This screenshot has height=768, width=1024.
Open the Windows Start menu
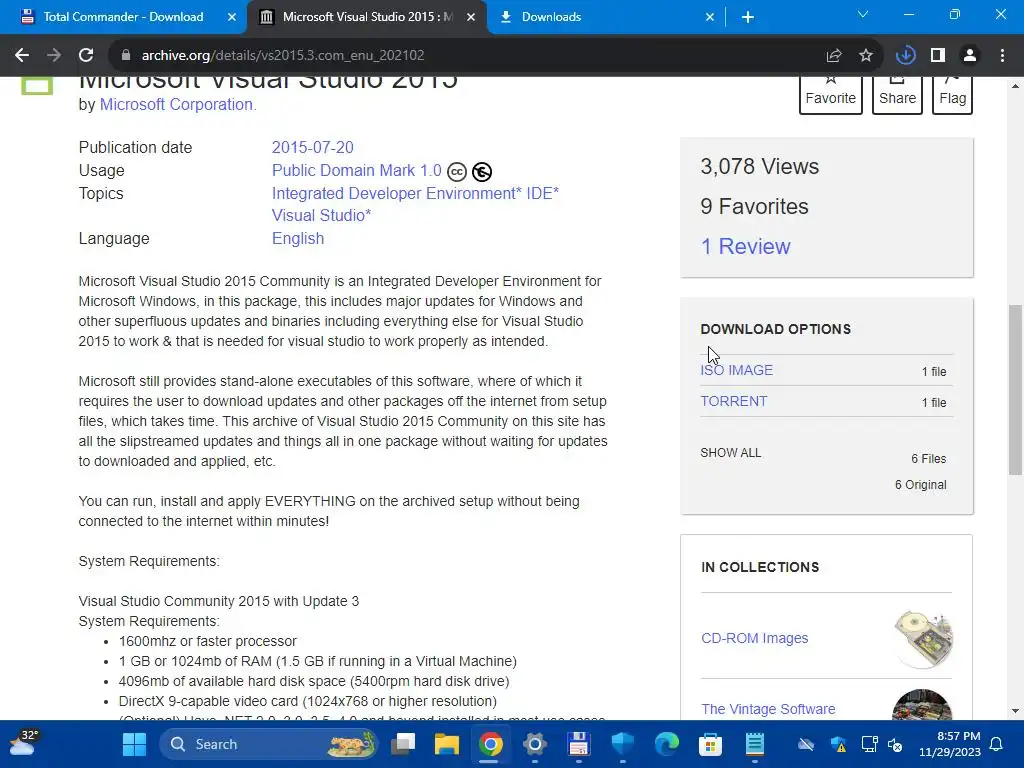135,744
